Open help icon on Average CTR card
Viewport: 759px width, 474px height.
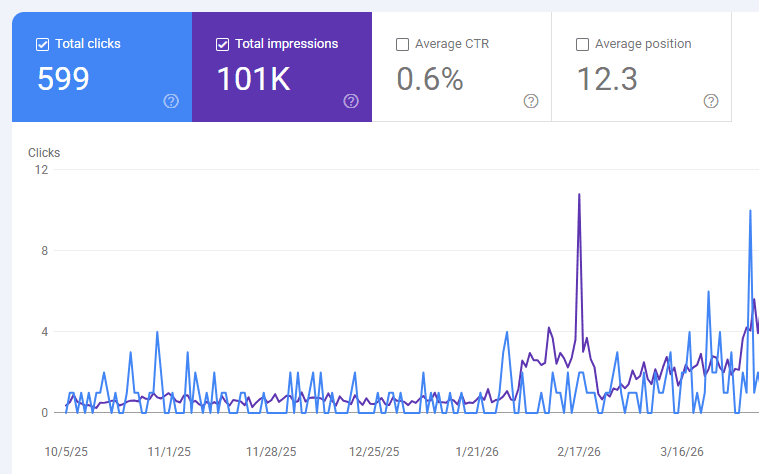[x=531, y=101]
